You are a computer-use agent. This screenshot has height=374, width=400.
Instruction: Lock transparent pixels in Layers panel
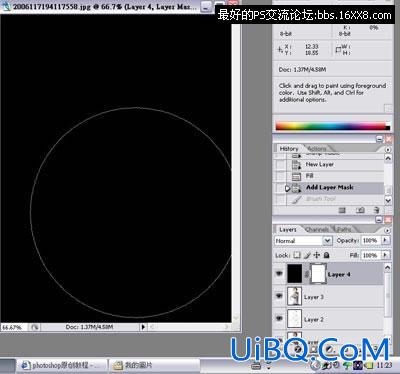296,255
